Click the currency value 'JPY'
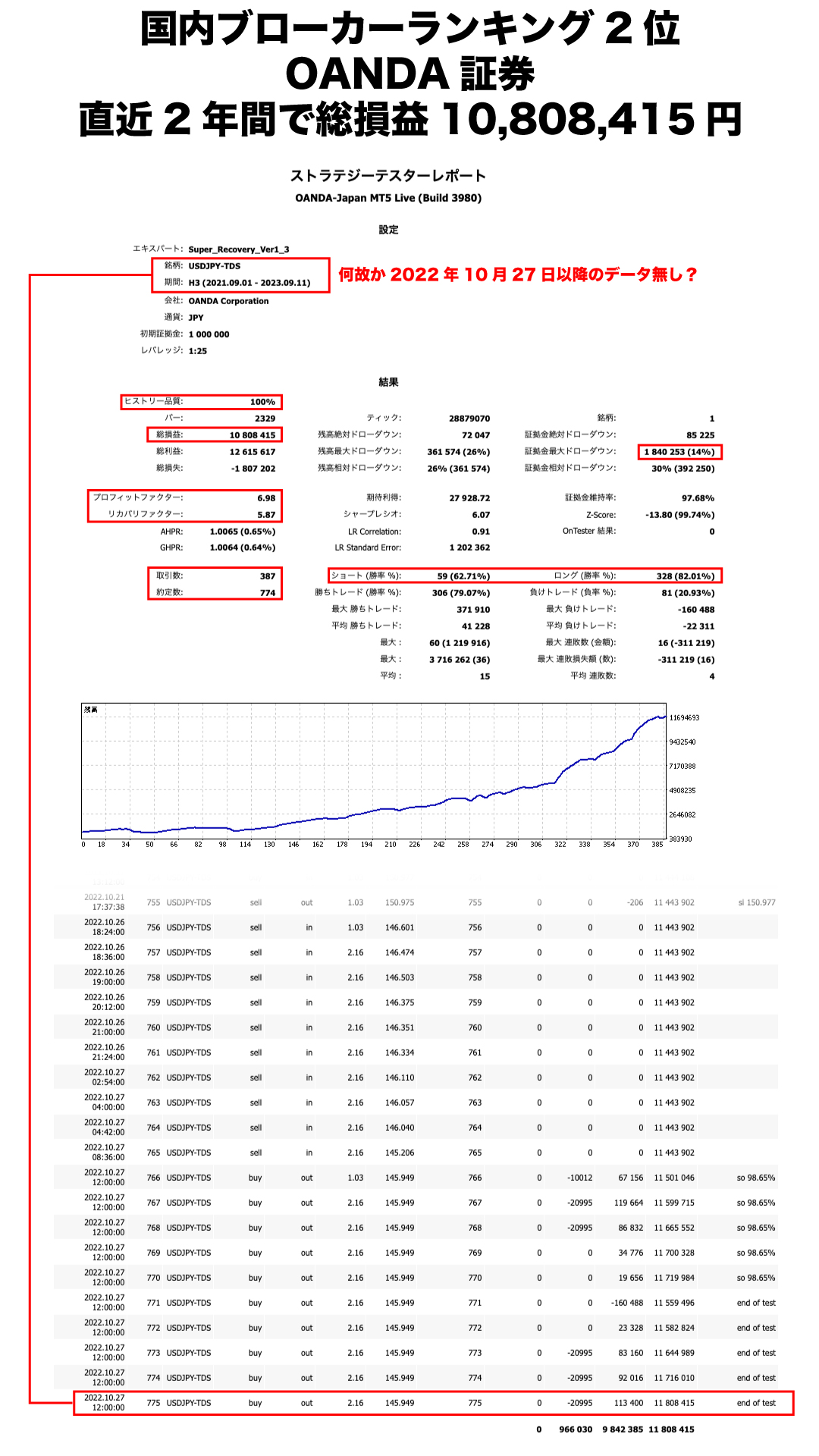 pyautogui.click(x=196, y=318)
